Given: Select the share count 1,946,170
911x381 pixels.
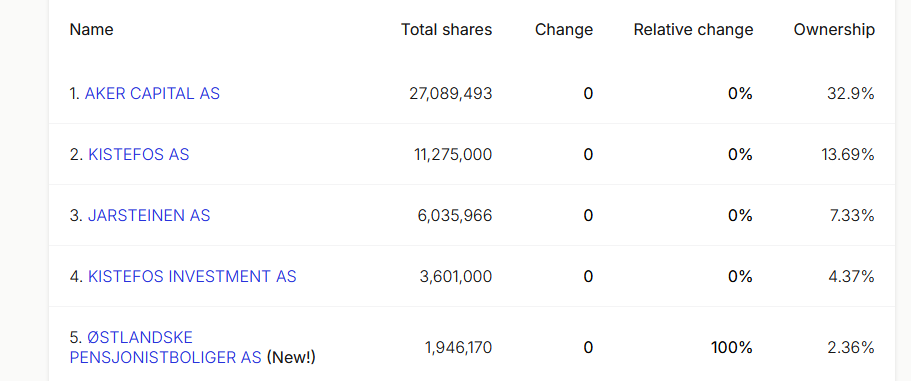Looking at the screenshot, I should click(458, 348).
